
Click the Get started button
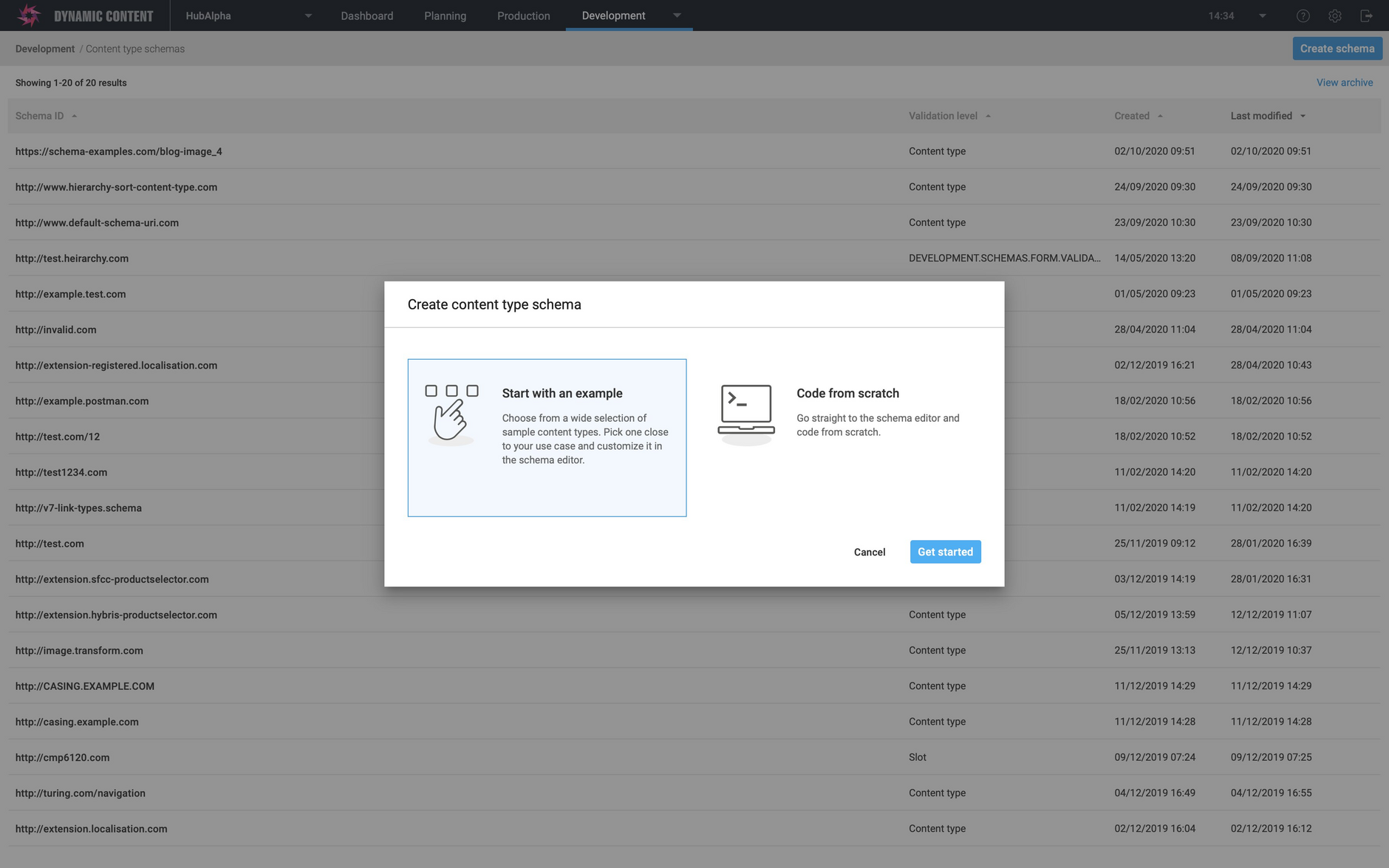point(945,552)
